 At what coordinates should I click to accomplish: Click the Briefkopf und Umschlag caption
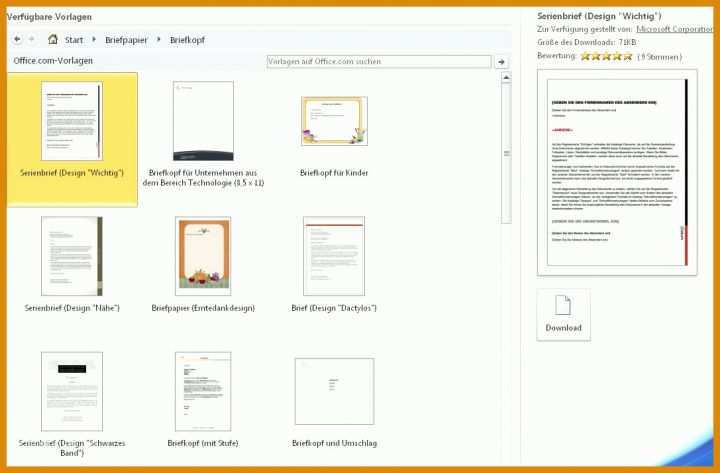pyautogui.click(x=334, y=443)
